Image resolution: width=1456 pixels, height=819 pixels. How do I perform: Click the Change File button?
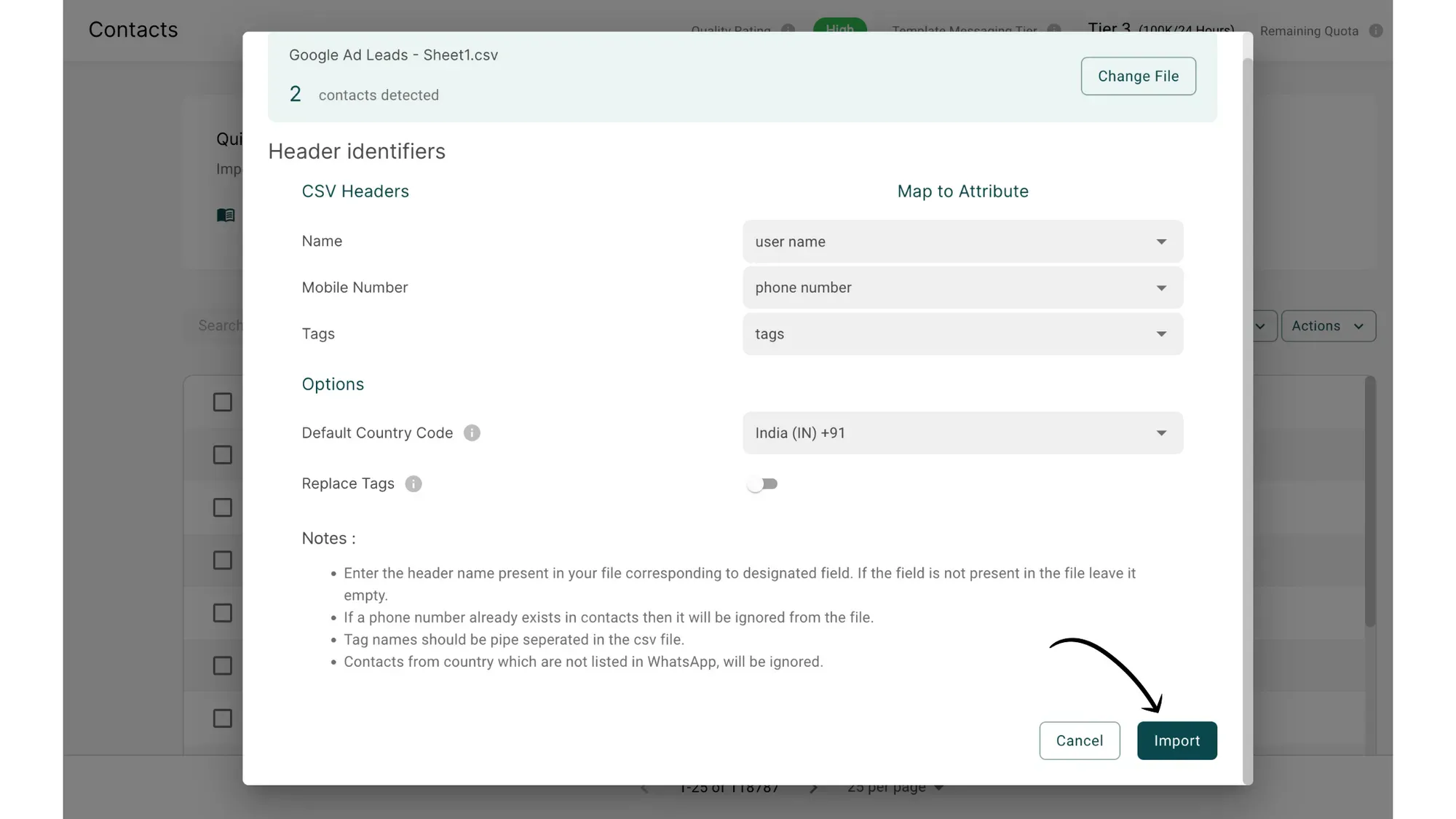tap(1138, 76)
